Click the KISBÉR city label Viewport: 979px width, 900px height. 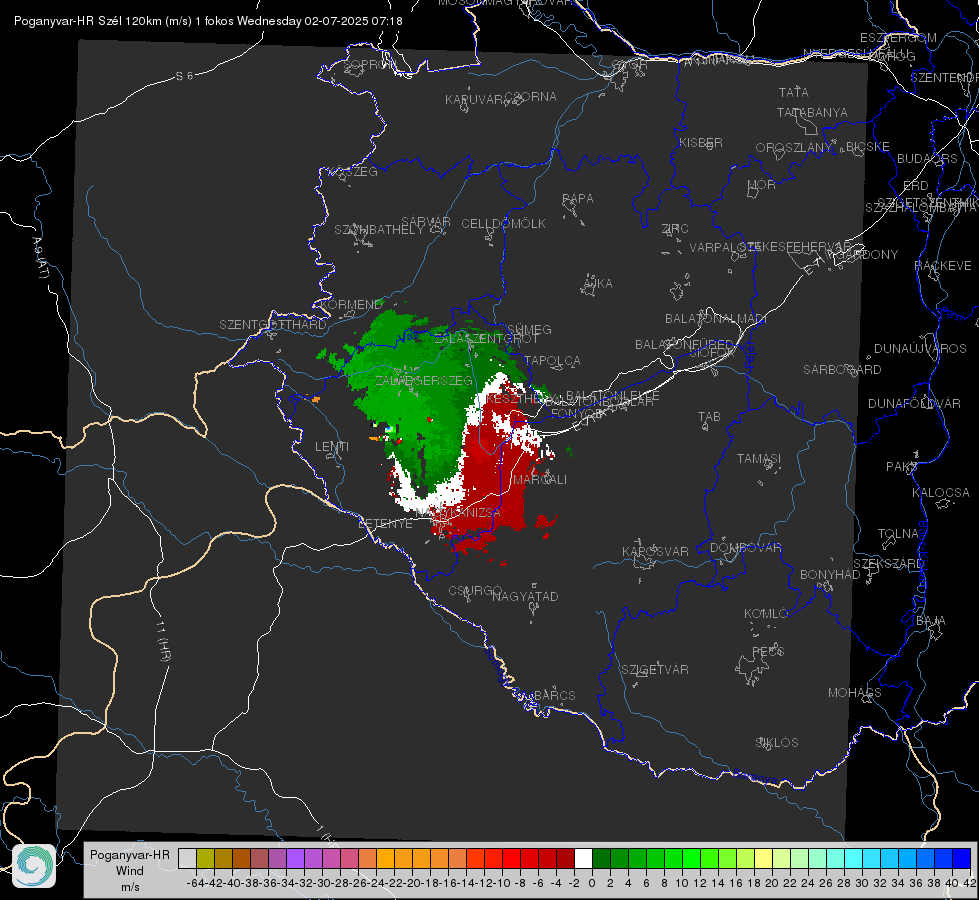tap(701, 143)
